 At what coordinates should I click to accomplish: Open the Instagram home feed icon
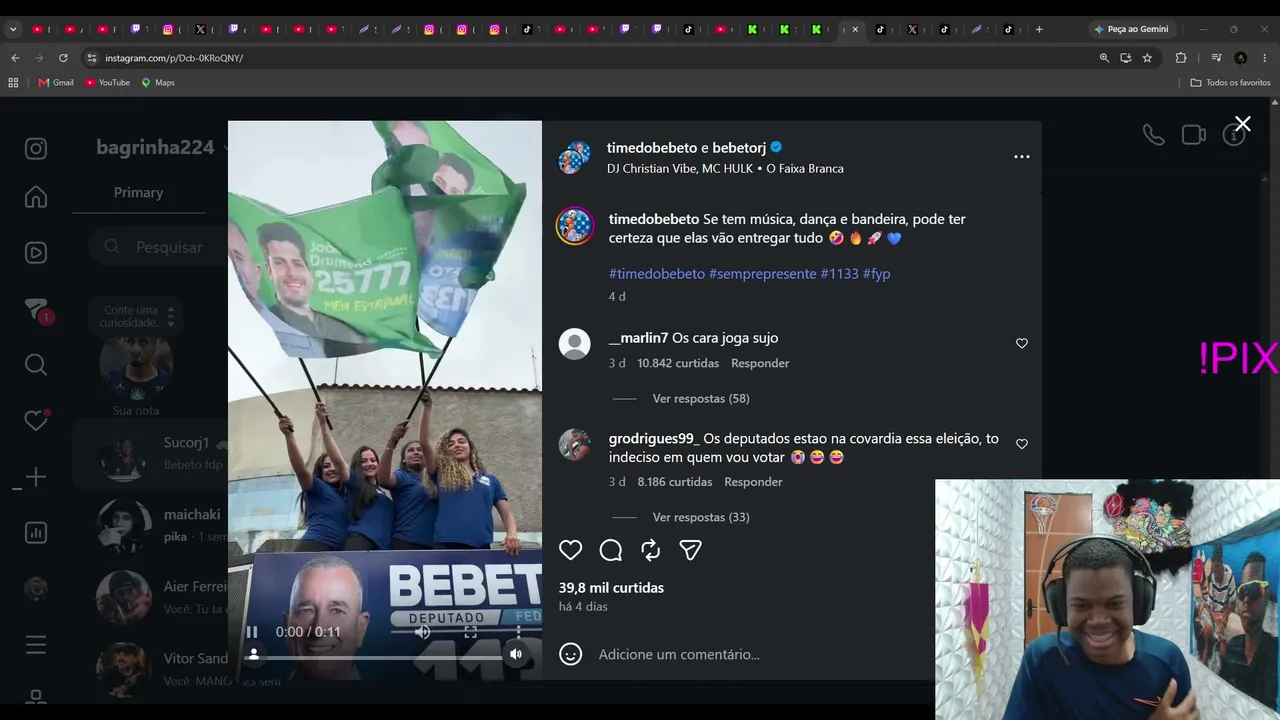pos(36,197)
